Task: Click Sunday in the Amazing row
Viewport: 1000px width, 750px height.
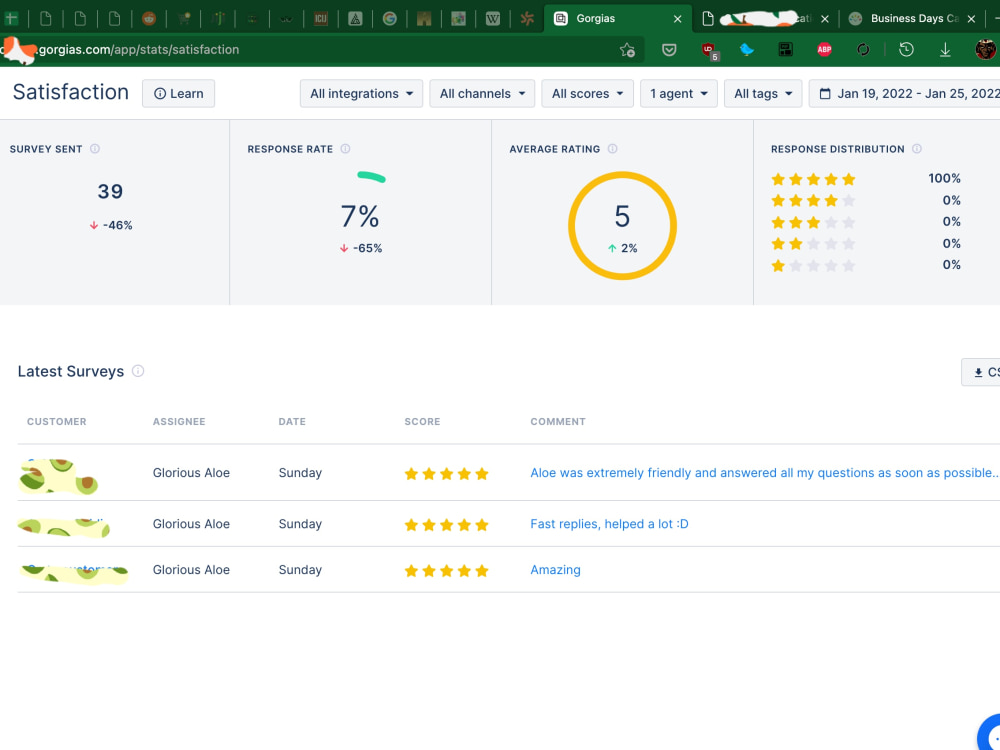Action: pos(300,570)
